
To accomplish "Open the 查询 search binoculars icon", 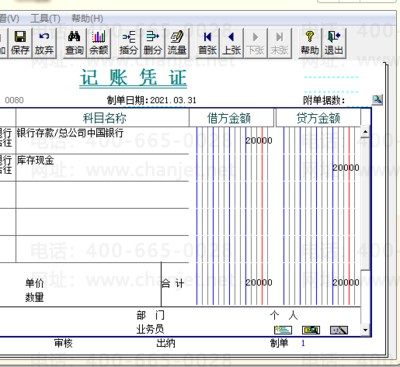I will point(74,43).
